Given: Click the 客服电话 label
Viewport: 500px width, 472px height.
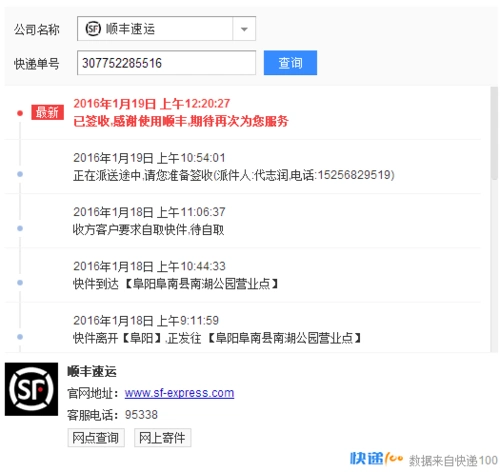Looking at the screenshot, I should coord(93,415).
